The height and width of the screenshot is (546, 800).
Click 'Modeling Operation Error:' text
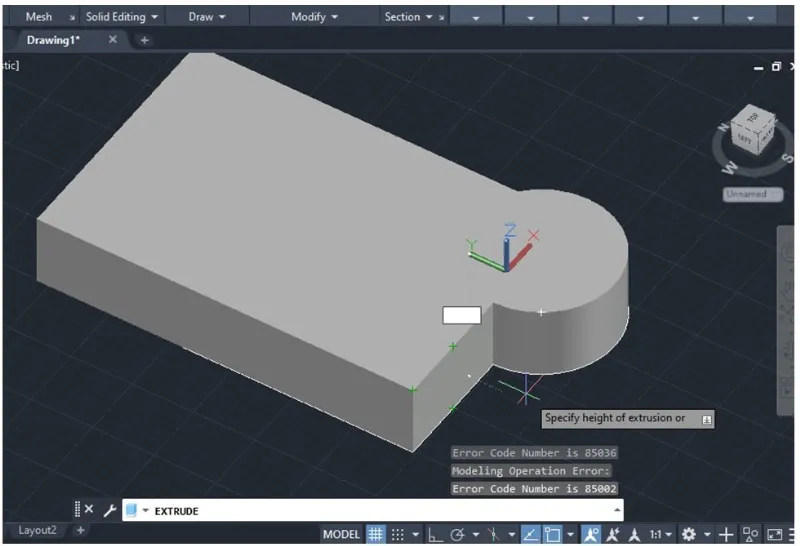click(531, 470)
